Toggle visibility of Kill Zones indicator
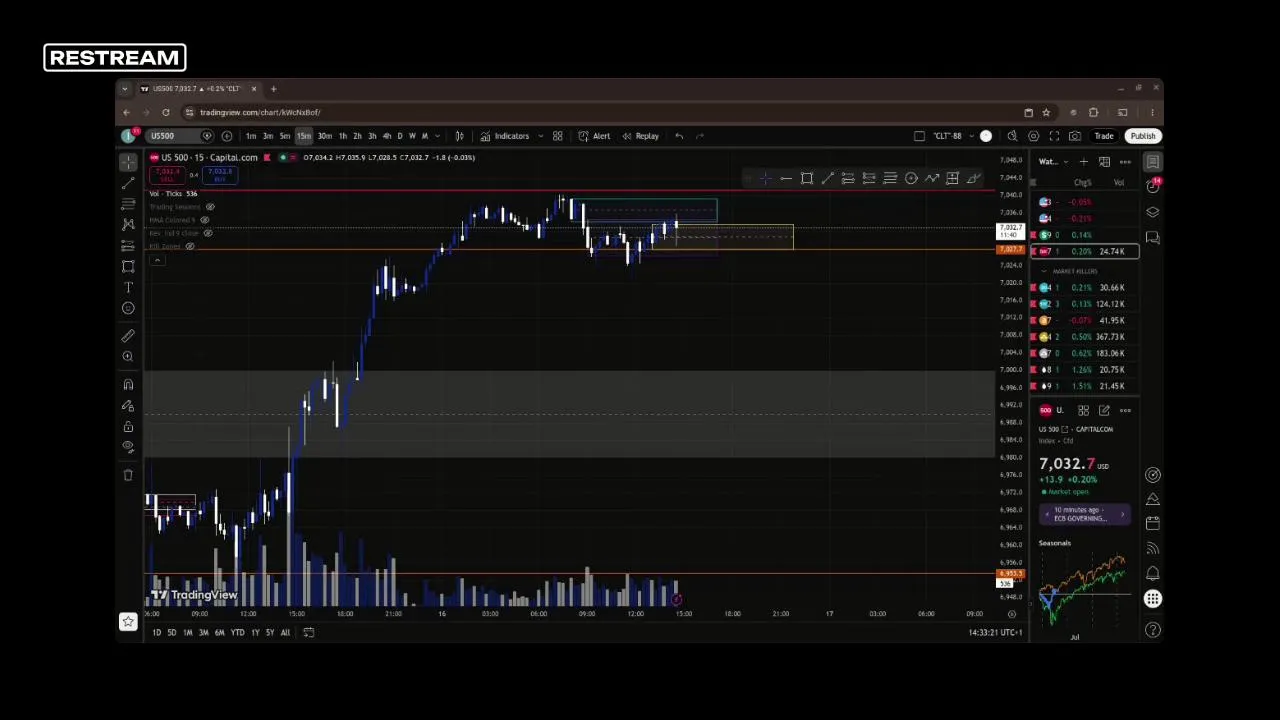The width and height of the screenshot is (1280, 720). point(190,246)
